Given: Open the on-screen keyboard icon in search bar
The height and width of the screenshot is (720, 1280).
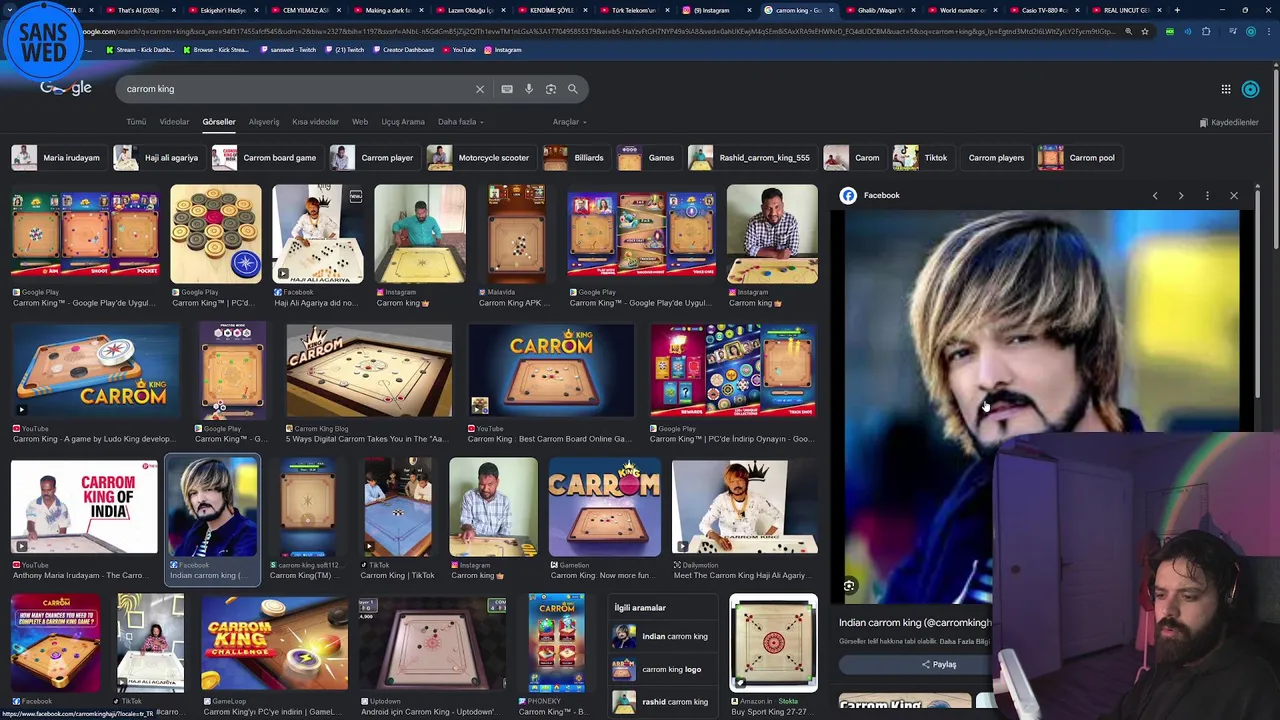Looking at the screenshot, I should [x=507, y=89].
